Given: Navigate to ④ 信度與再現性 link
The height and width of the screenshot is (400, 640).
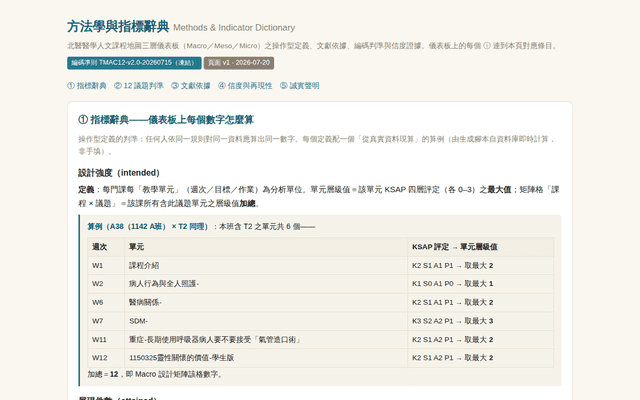Looking at the screenshot, I should click(x=245, y=86).
